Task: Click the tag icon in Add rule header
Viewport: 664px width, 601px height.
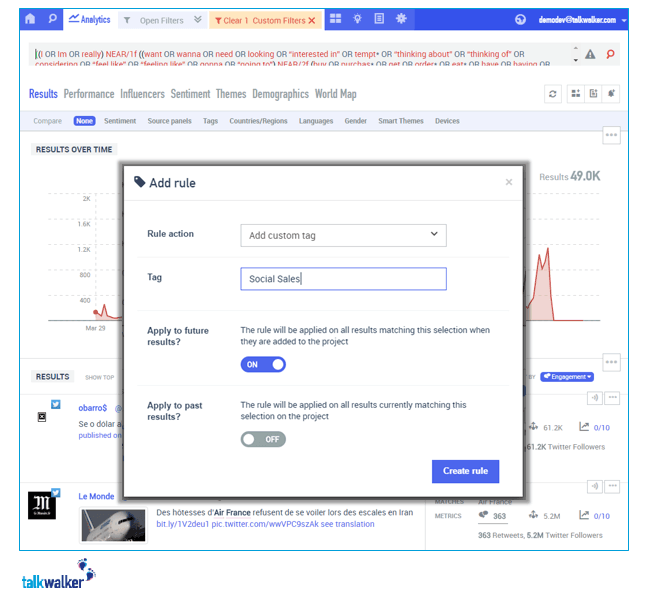Action: pos(139,182)
